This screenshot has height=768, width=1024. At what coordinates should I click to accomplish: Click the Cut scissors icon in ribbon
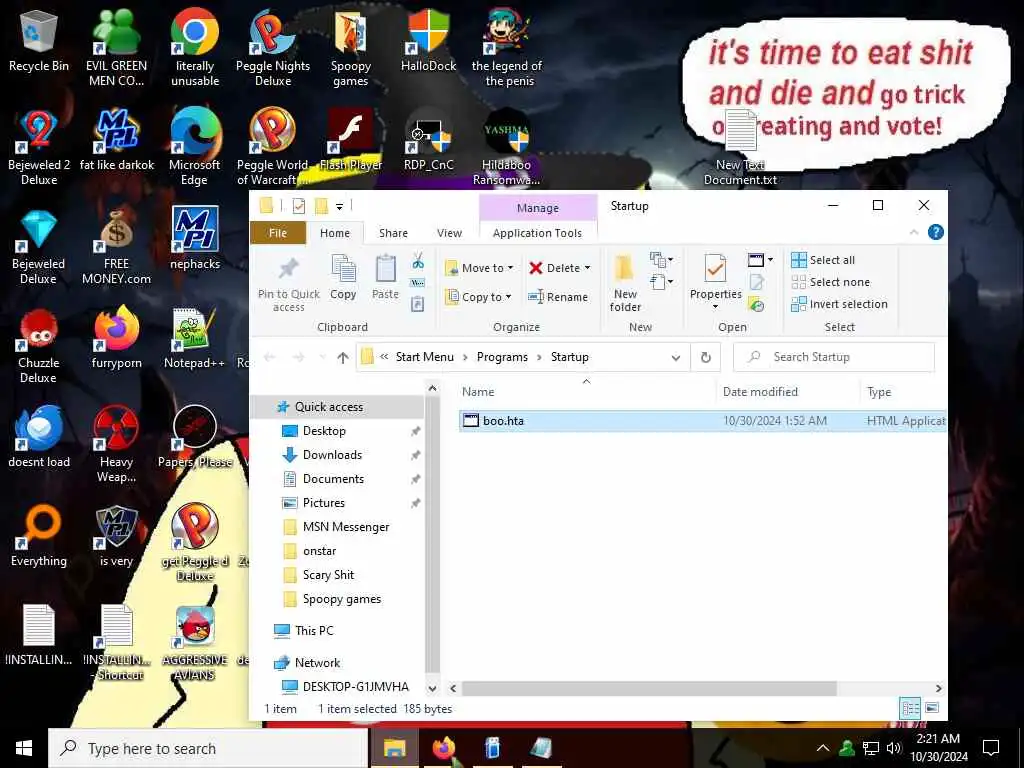[x=418, y=261]
